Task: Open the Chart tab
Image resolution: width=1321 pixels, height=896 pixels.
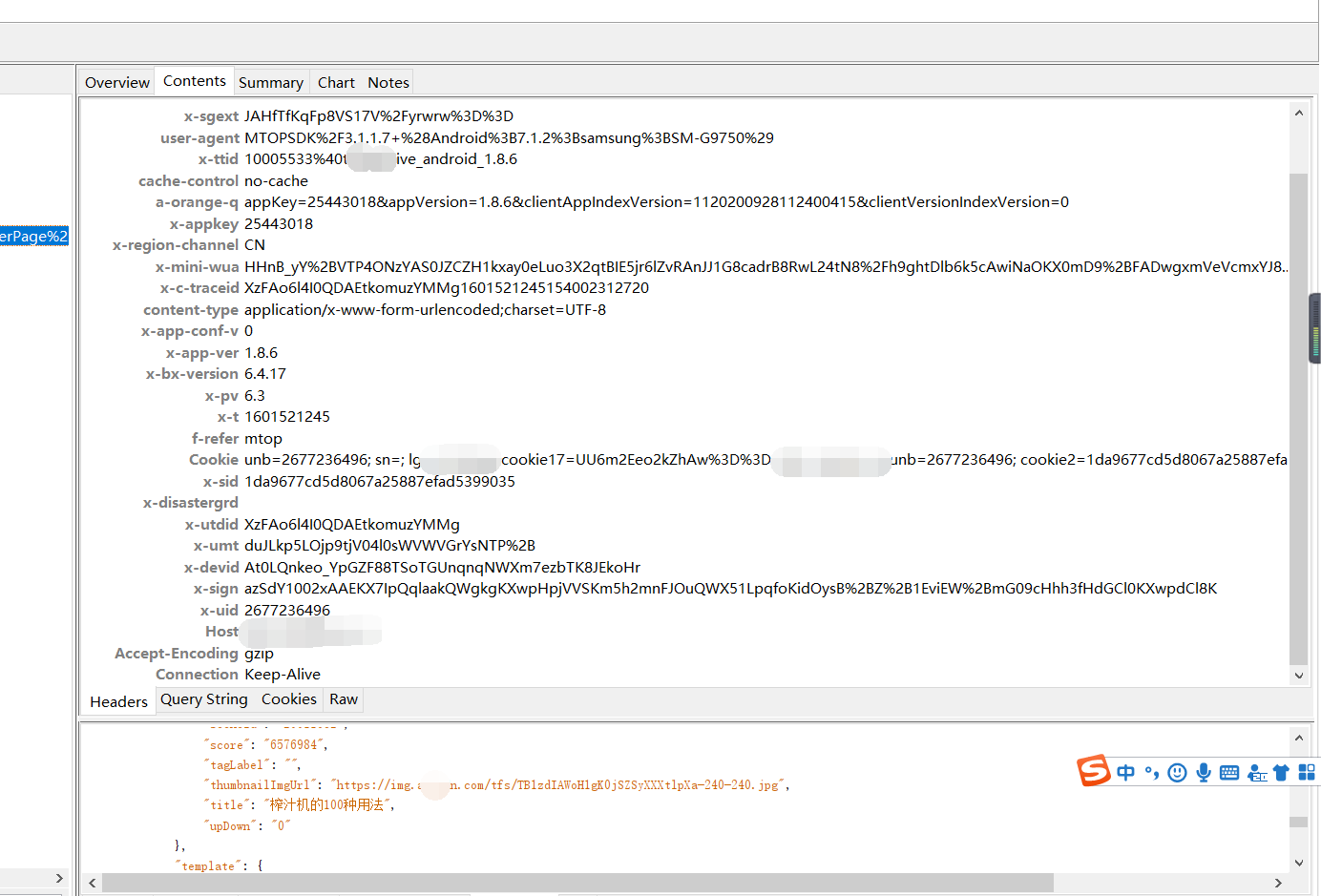Action: pos(336,82)
